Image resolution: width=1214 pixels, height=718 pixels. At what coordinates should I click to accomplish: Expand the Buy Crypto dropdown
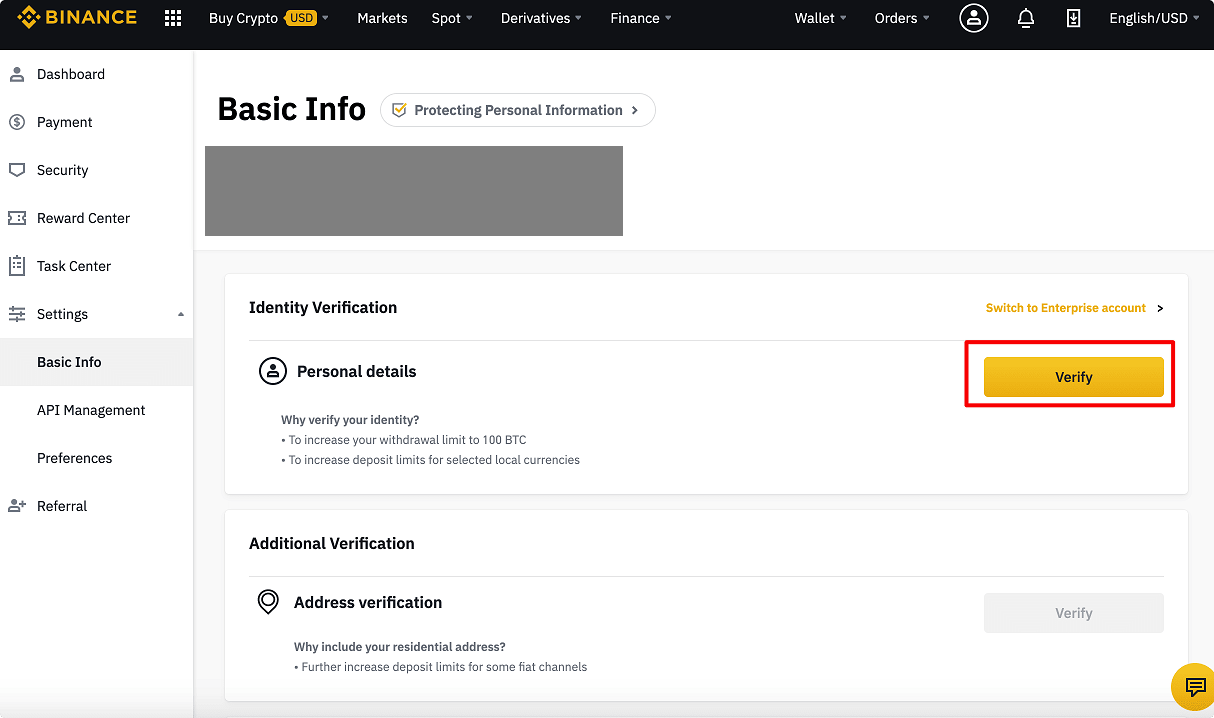point(268,18)
